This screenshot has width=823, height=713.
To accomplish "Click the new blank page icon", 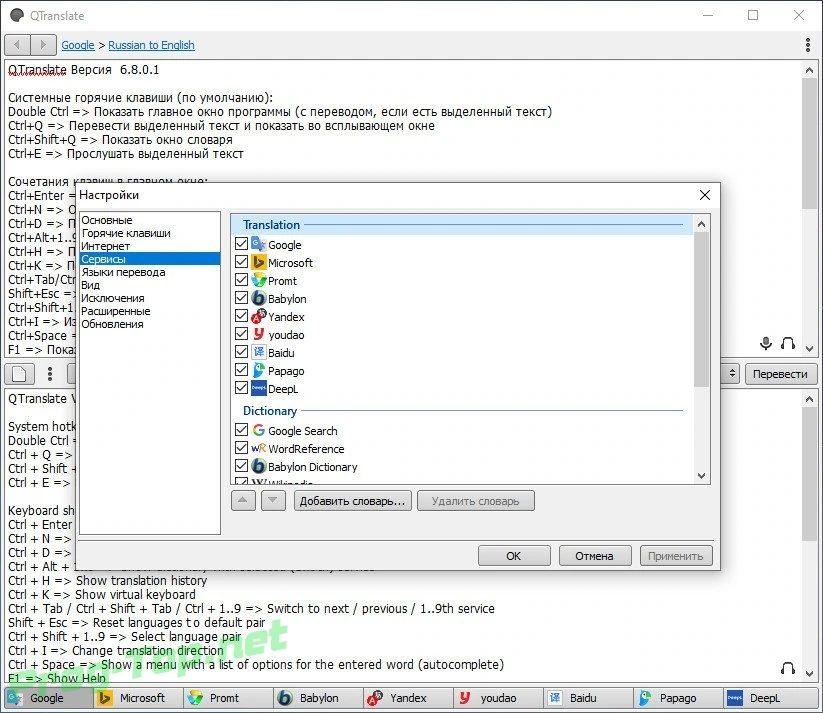I will point(19,374).
